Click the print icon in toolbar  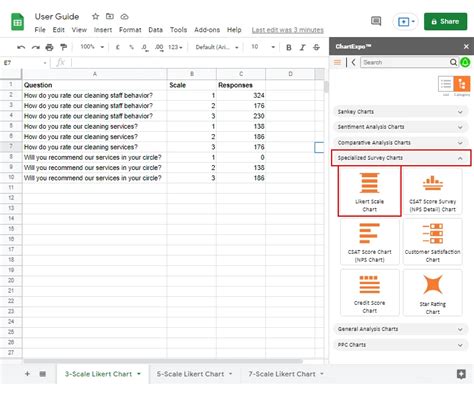[x=49, y=47]
